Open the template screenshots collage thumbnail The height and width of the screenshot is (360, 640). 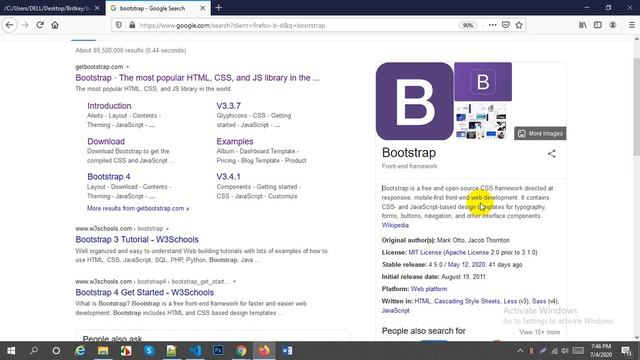(481, 121)
